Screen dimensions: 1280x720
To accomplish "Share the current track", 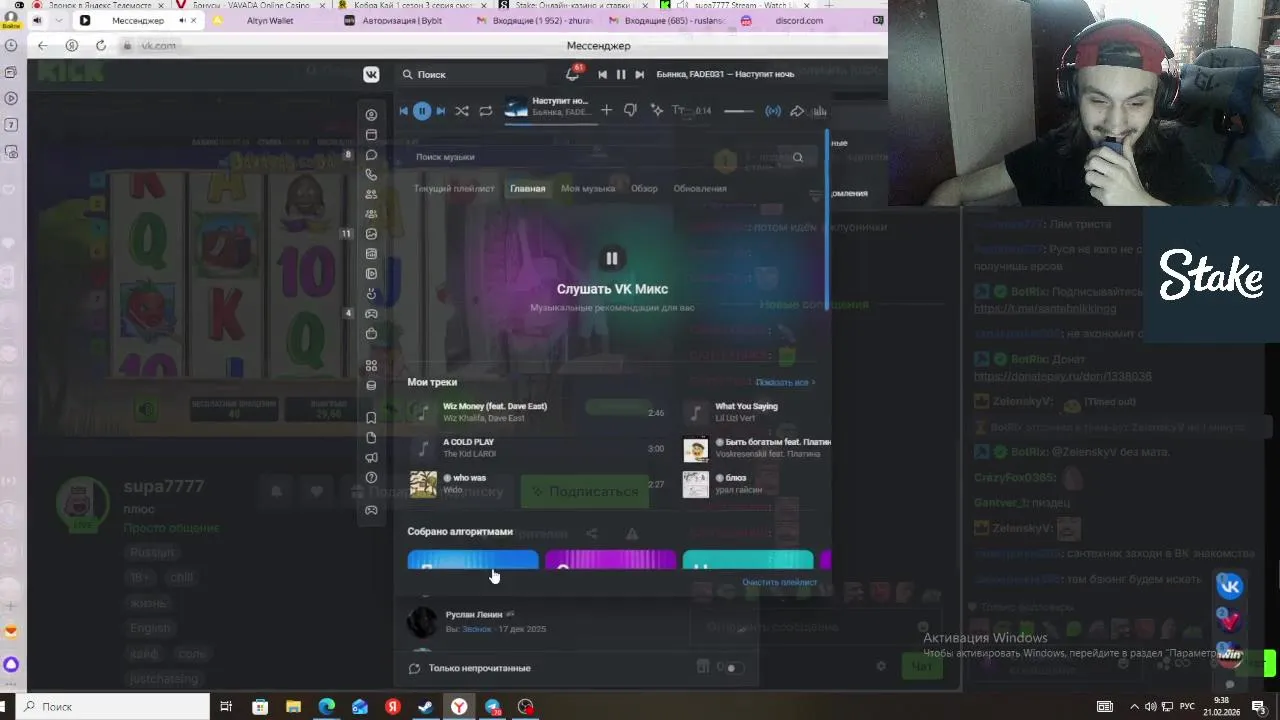I will [x=797, y=111].
